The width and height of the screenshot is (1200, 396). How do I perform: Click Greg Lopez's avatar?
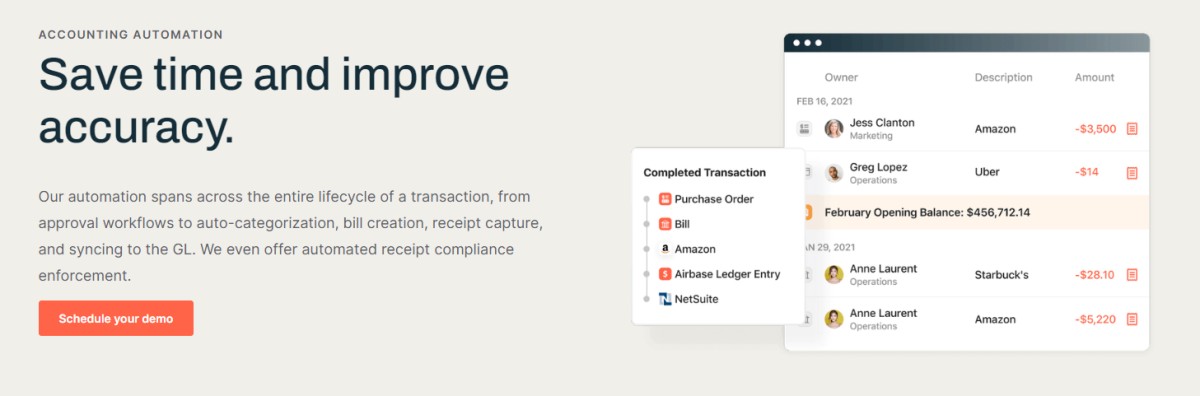[834, 173]
